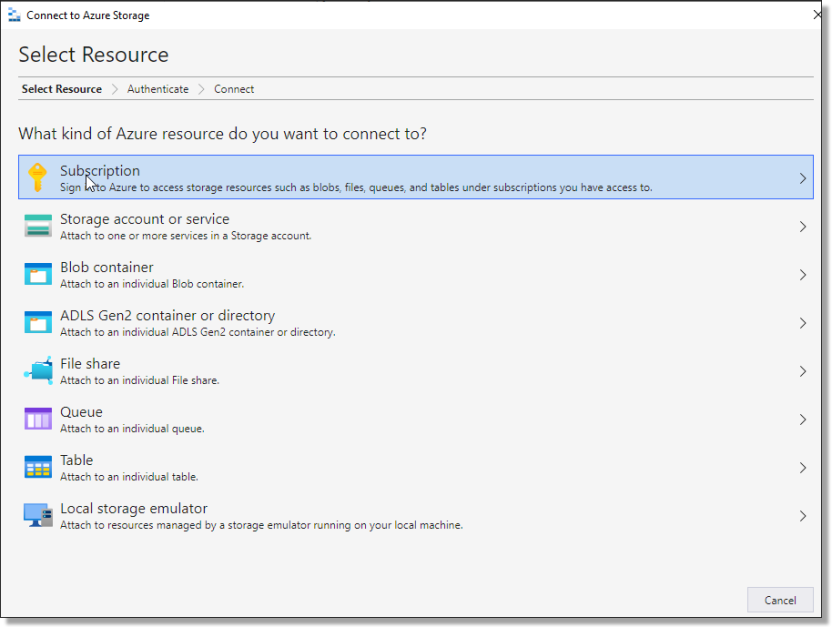Image resolution: width=832 pixels, height=627 pixels.
Task: Select the Select Resource breadcrumb step
Action: (61, 89)
